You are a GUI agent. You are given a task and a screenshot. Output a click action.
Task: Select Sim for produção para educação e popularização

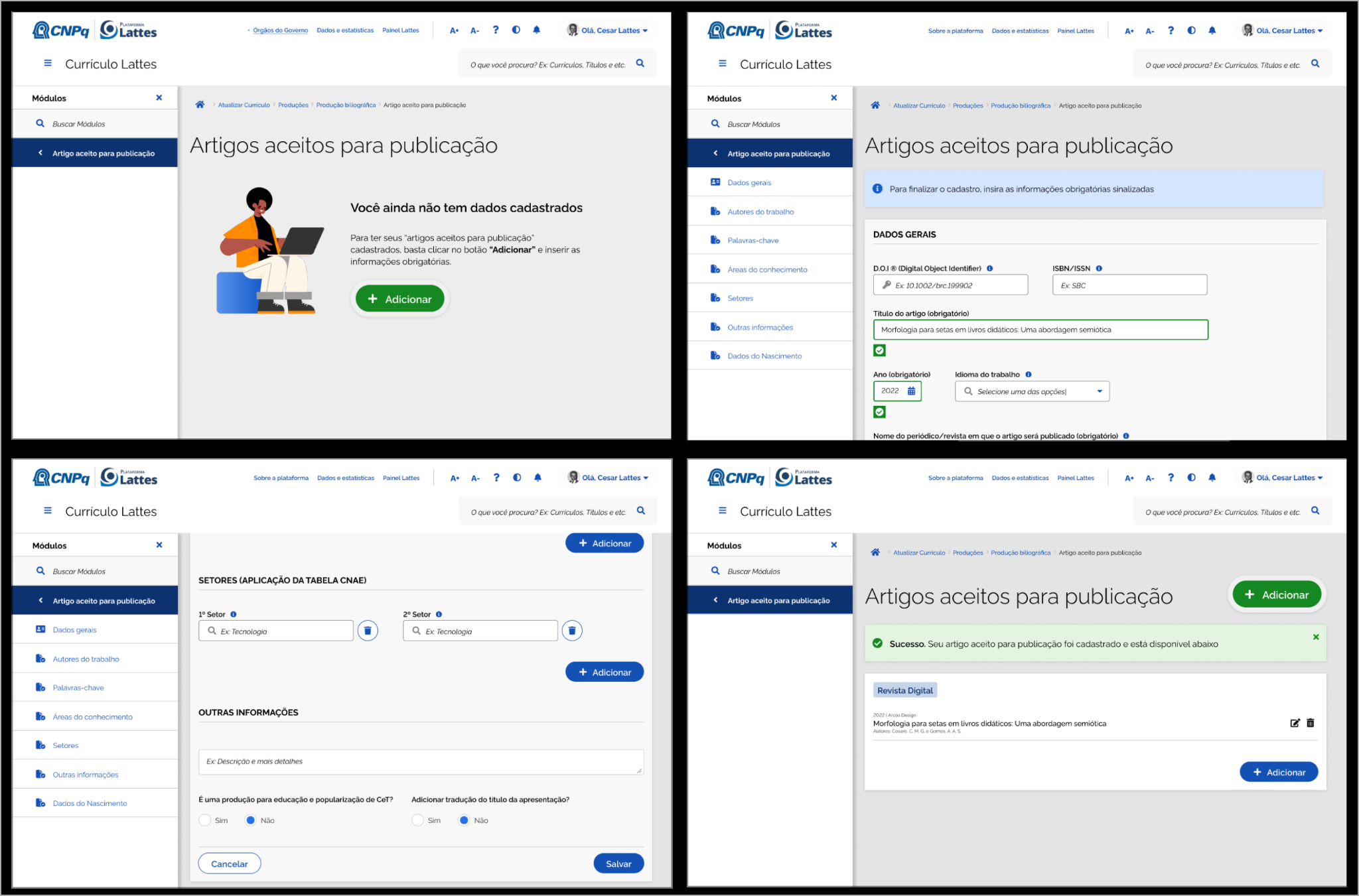205,820
